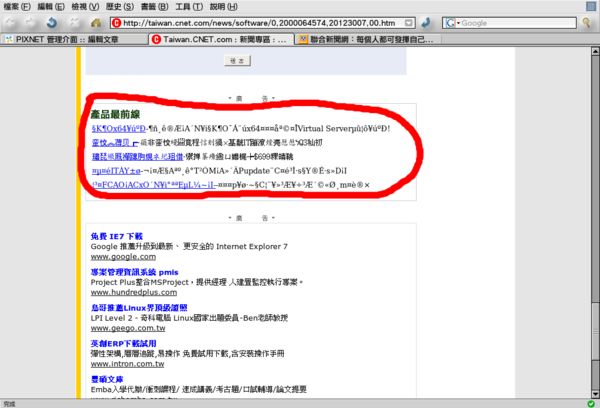Open the 鳥哥推薦Linux界頂級證照 ad link
The image size is (600, 408).
point(139,308)
